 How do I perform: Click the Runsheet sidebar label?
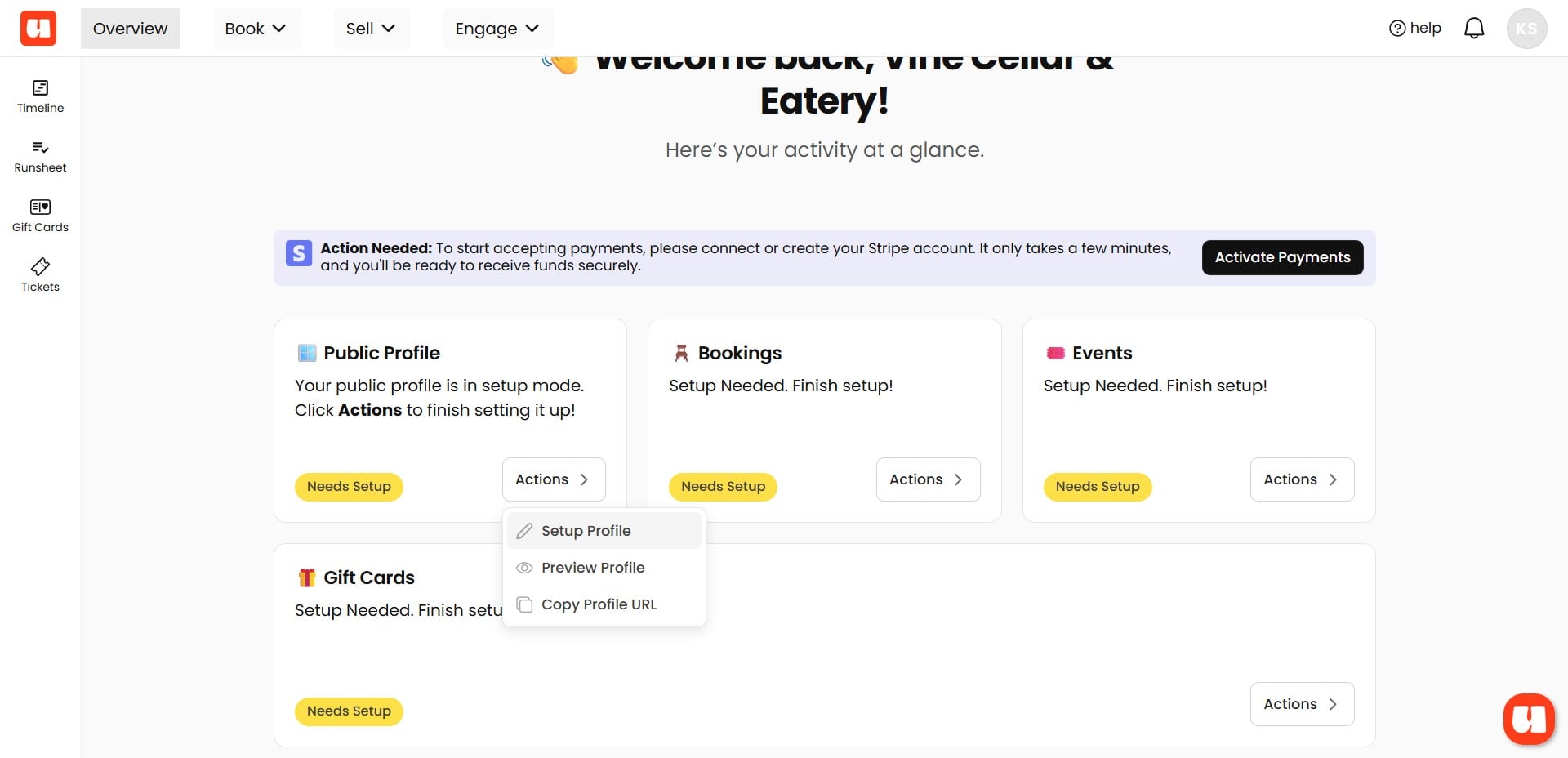coord(40,167)
